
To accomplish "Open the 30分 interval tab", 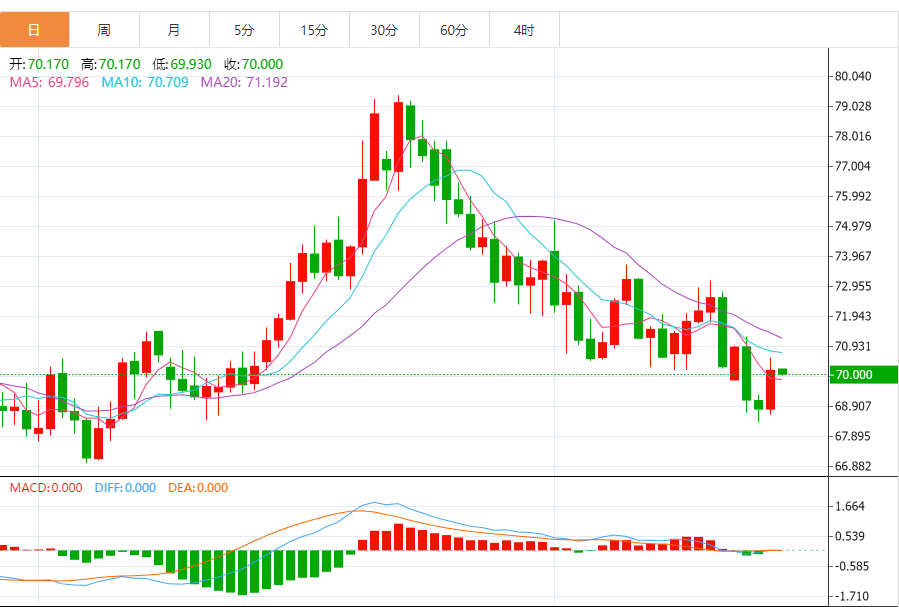I will 384,30.
